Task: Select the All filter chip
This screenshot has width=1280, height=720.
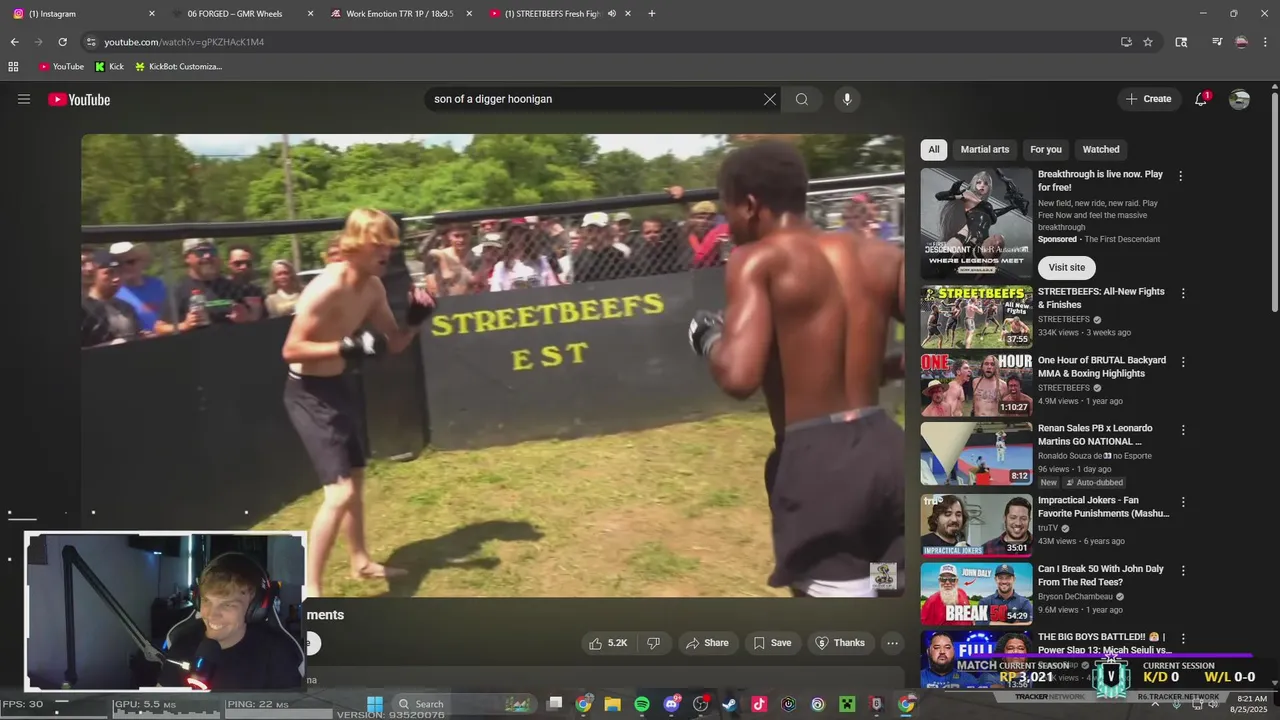Action: pyautogui.click(x=934, y=149)
